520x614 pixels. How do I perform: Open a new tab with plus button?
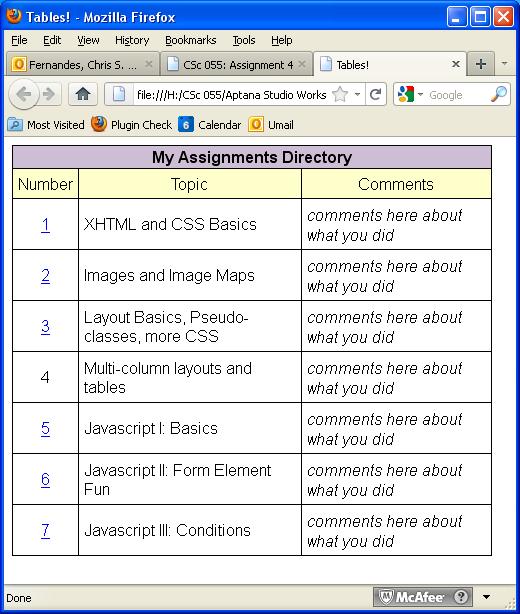[480, 64]
